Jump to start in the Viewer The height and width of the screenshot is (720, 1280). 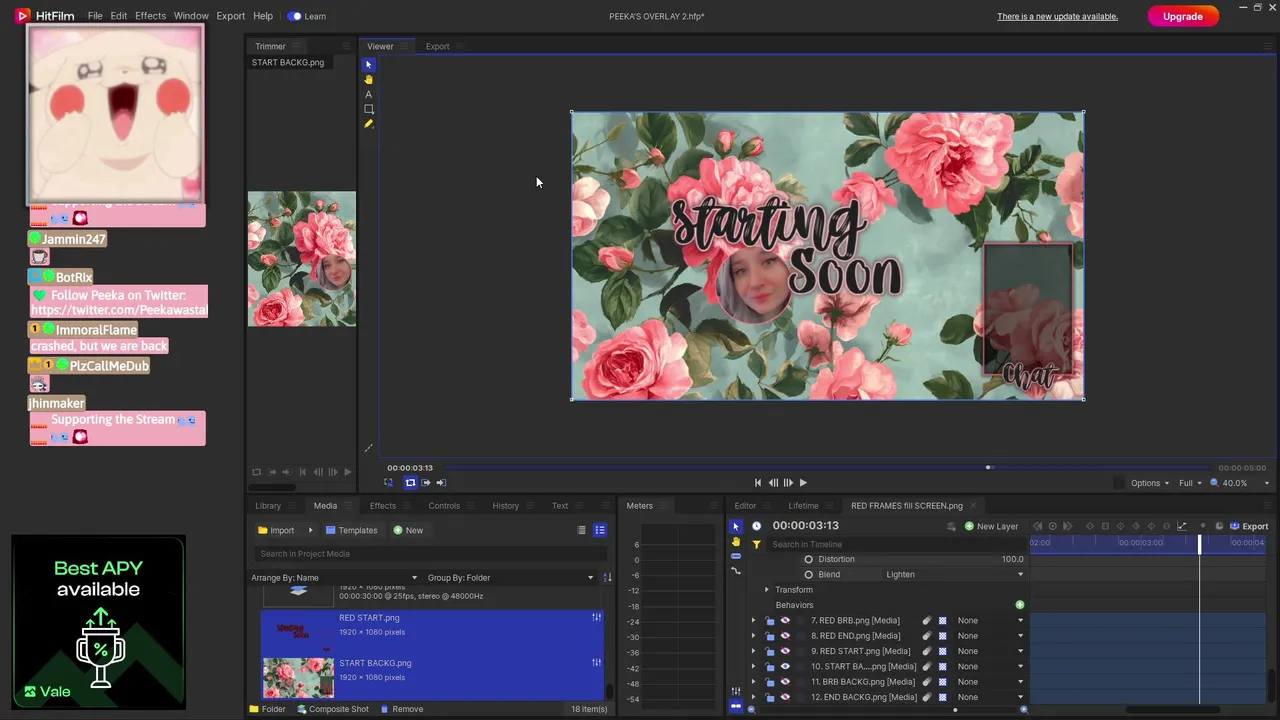(757, 483)
